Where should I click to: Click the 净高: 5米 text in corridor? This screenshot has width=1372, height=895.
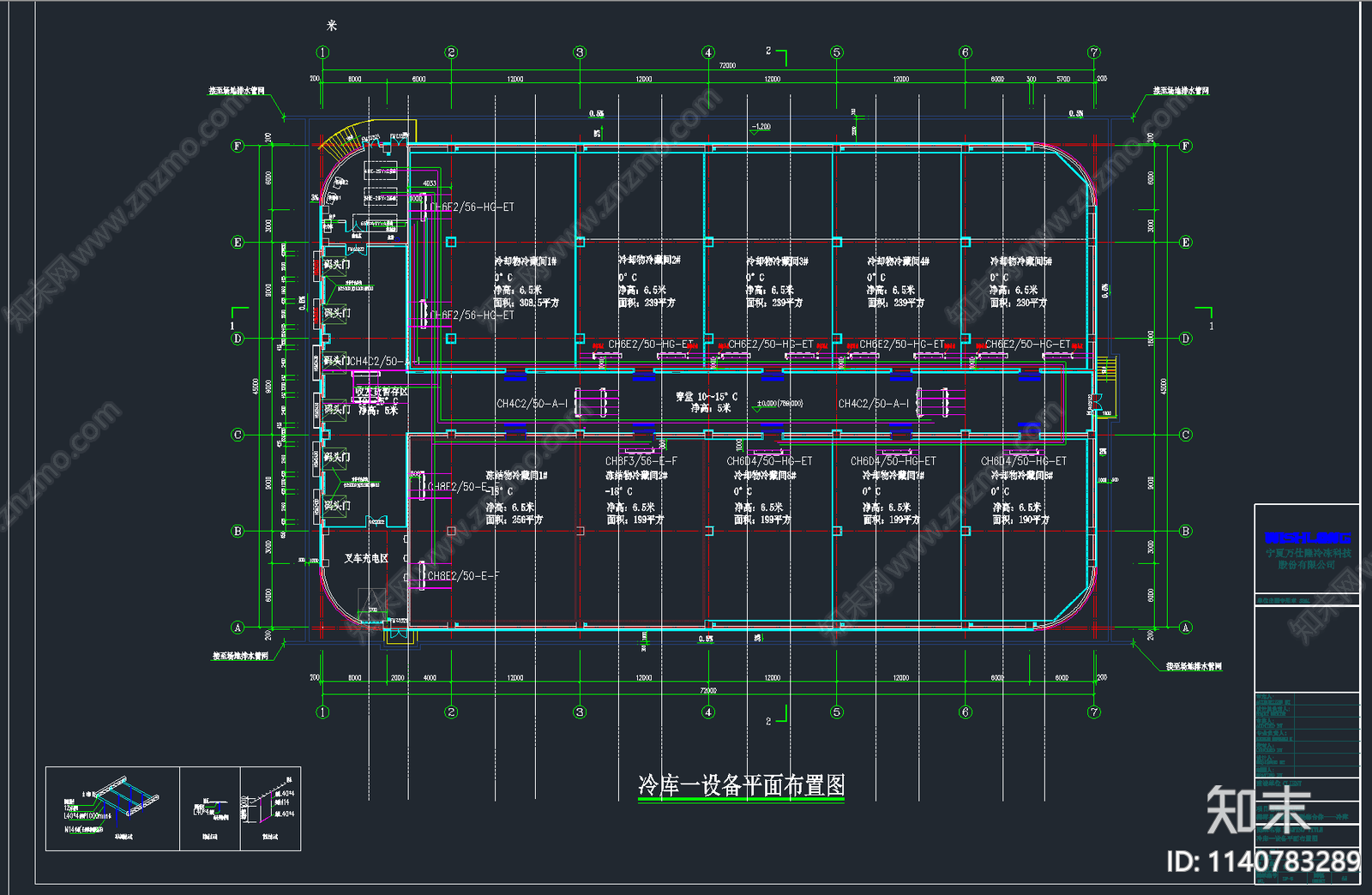click(713, 409)
